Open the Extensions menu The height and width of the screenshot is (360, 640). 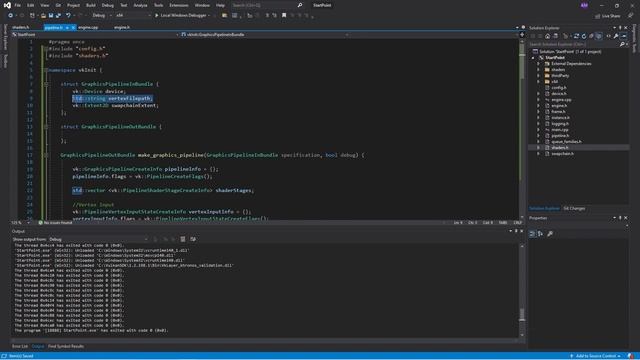coord(179,5)
